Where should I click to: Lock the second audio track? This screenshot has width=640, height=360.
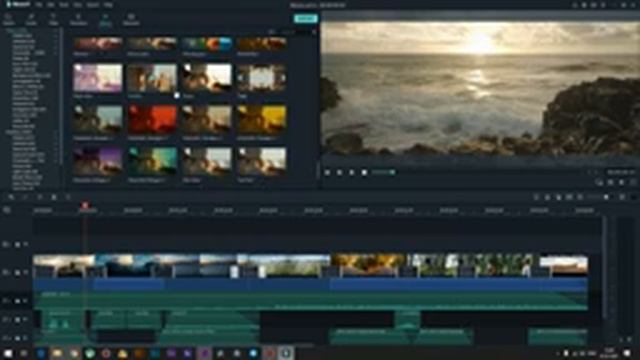[17, 320]
